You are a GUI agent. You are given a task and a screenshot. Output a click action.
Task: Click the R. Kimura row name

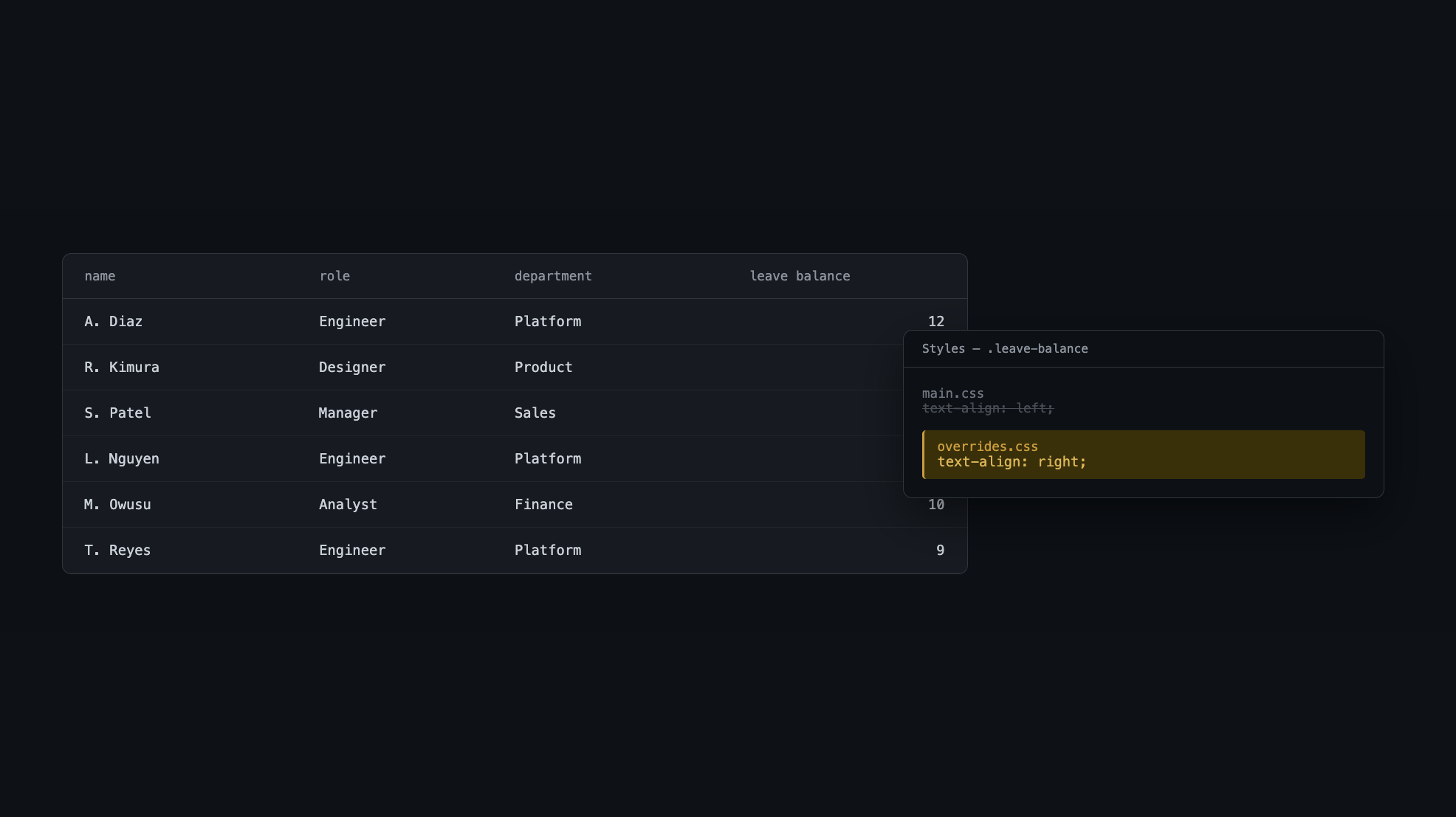[x=122, y=368]
